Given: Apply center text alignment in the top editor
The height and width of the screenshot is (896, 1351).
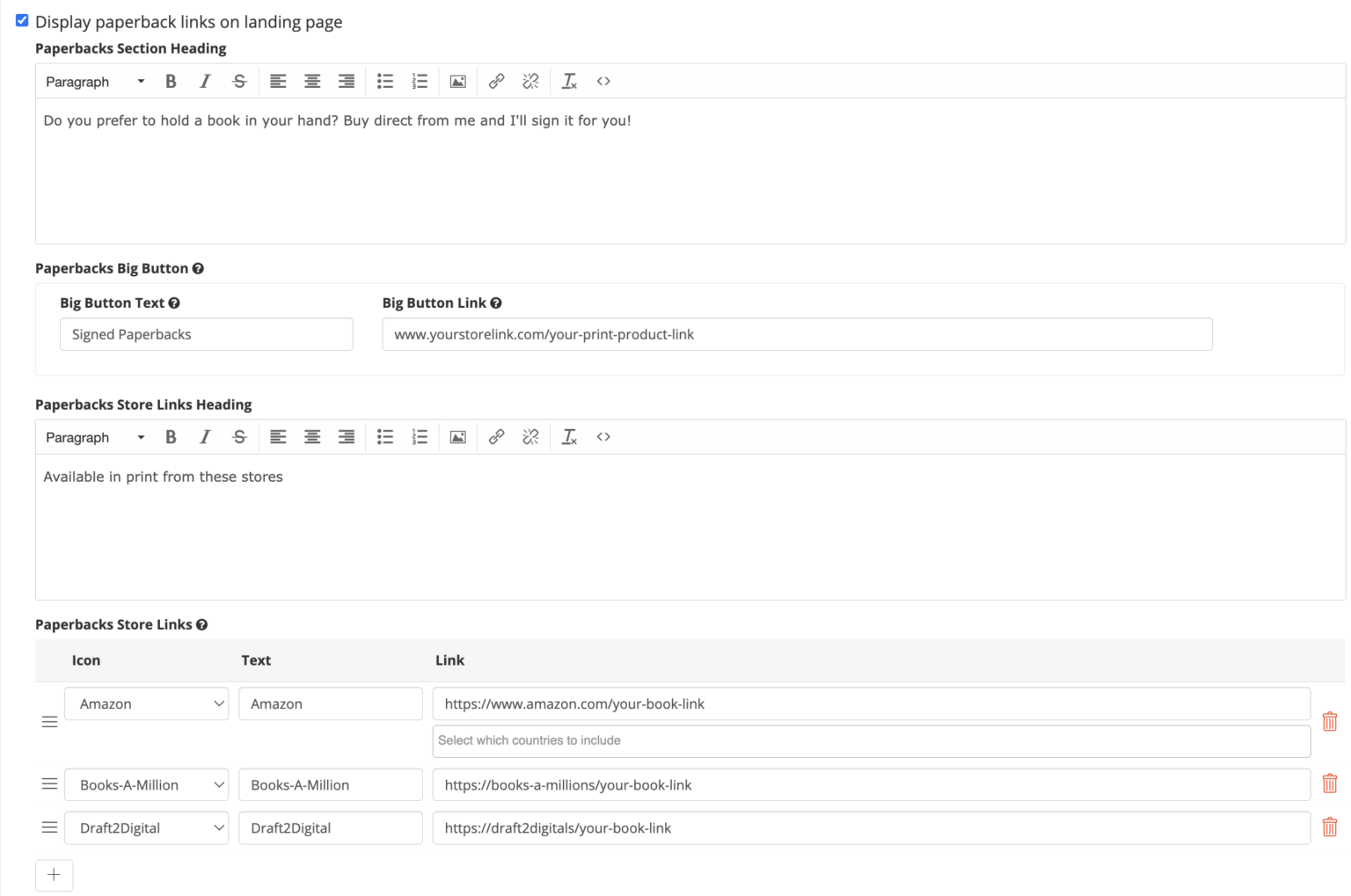Looking at the screenshot, I should coord(312,81).
